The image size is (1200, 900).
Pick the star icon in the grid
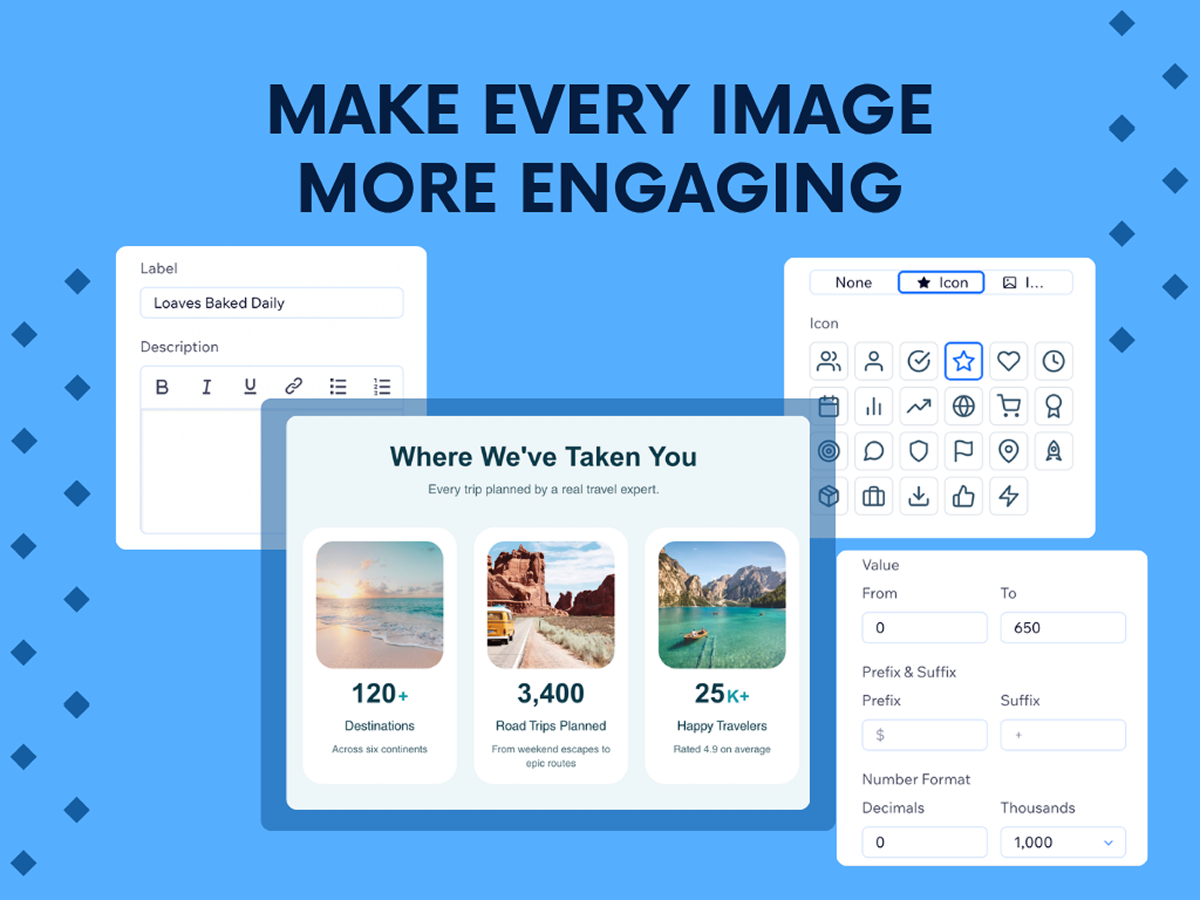964,361
